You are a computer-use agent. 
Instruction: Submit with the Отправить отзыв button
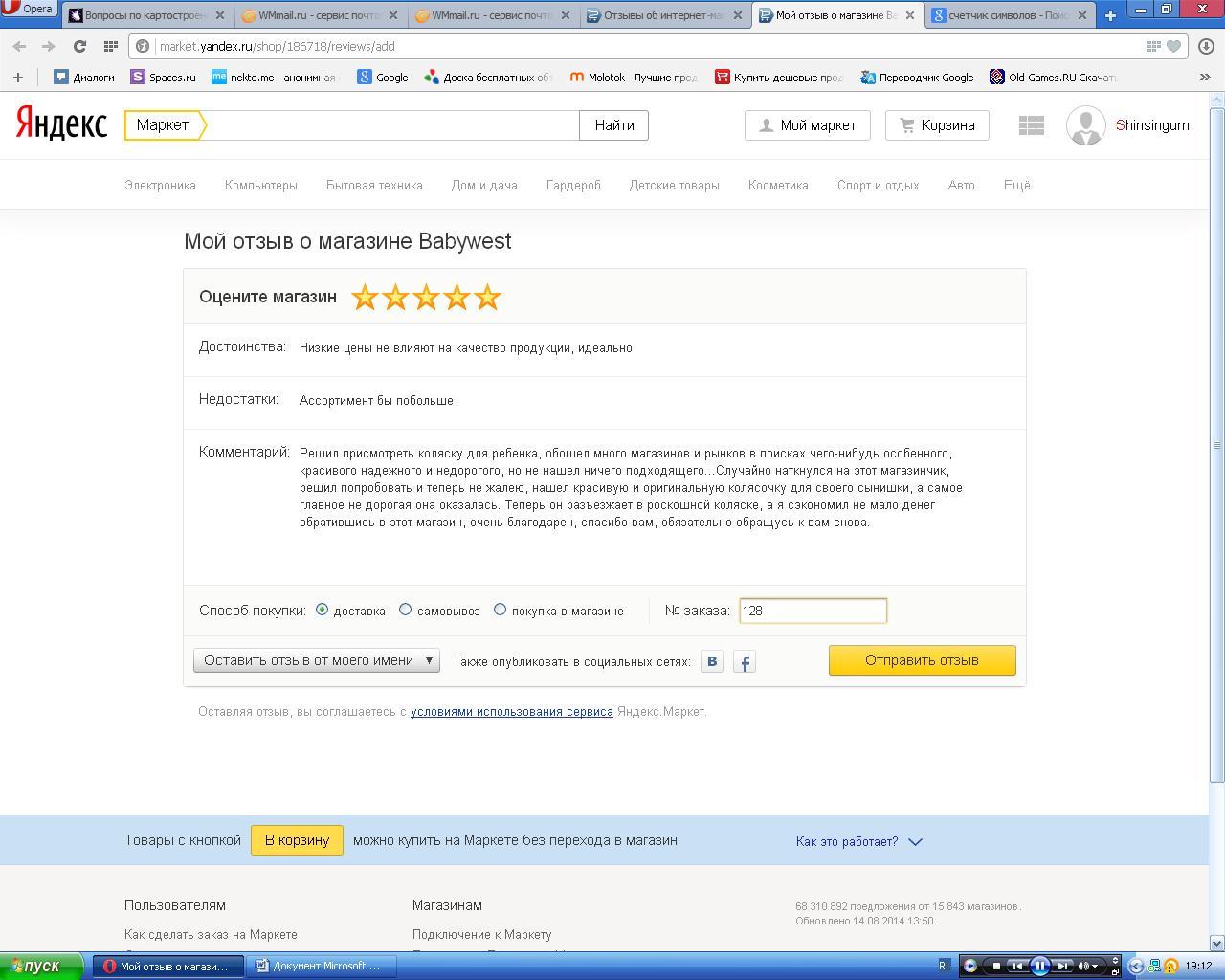(x=922, y=660)
